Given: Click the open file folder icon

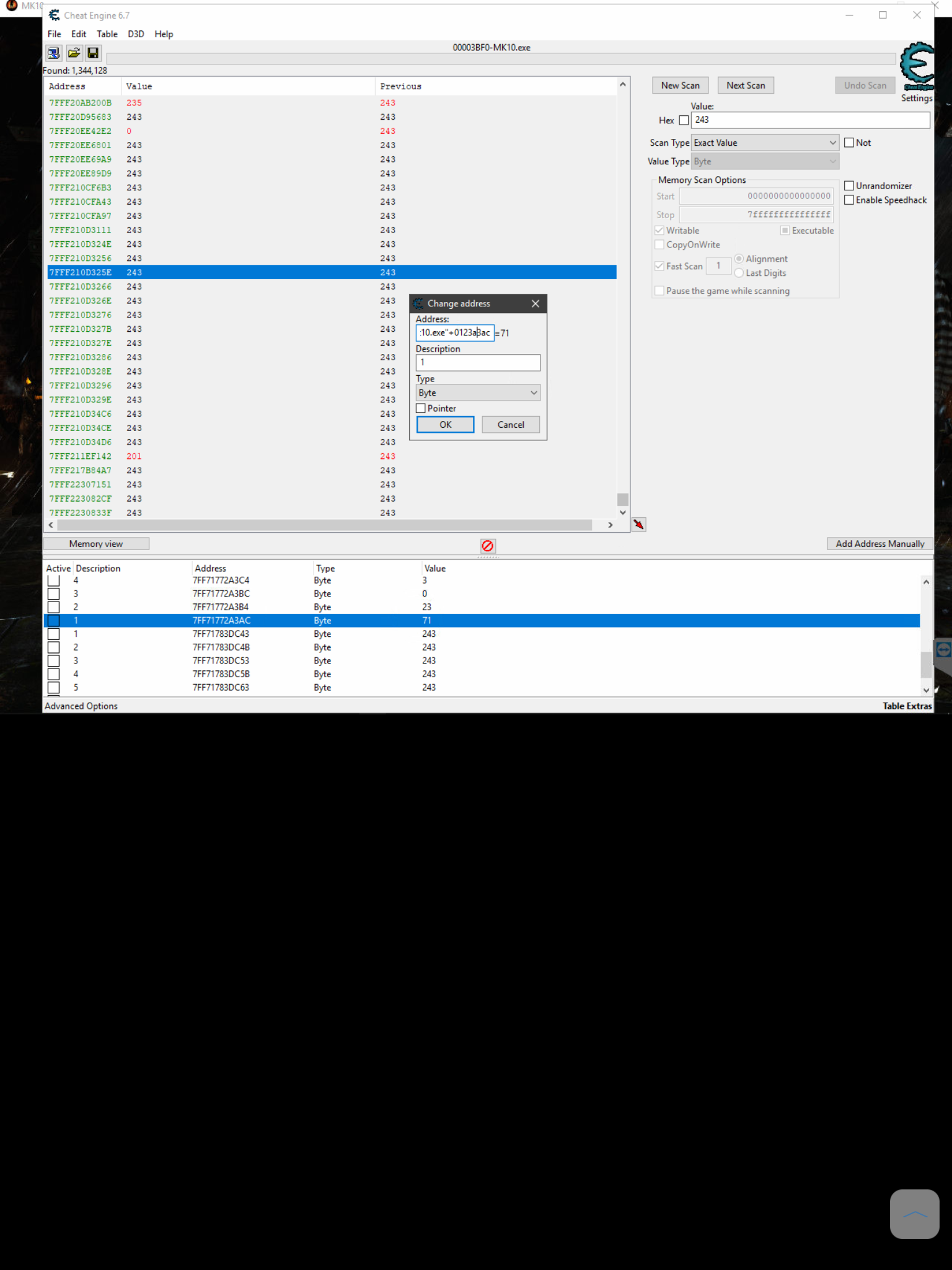Looking at the screenshot, I should coord(74,53).
